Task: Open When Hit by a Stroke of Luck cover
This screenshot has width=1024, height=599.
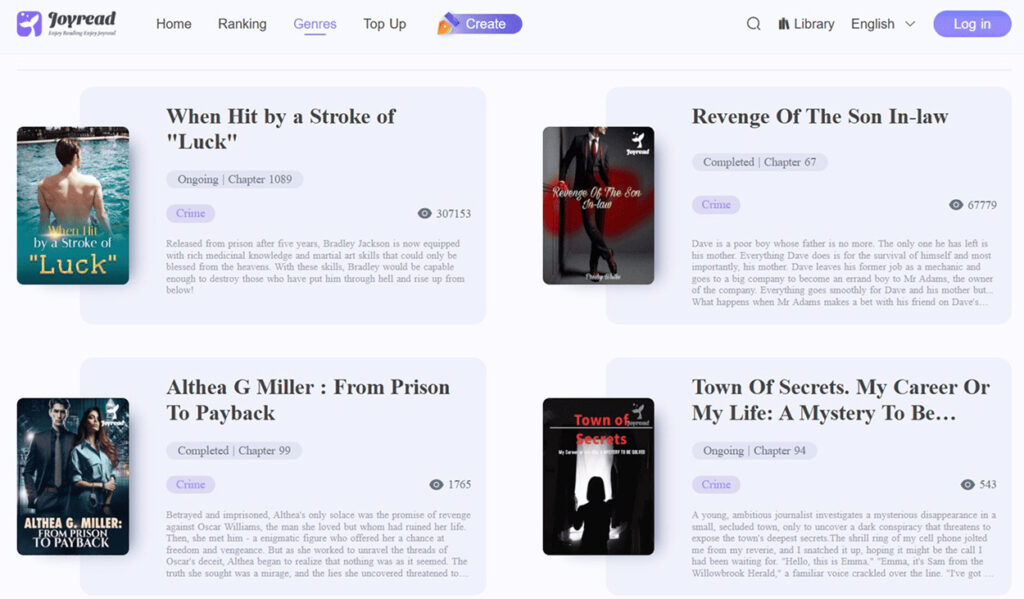Action: click(x=73, y=206)
